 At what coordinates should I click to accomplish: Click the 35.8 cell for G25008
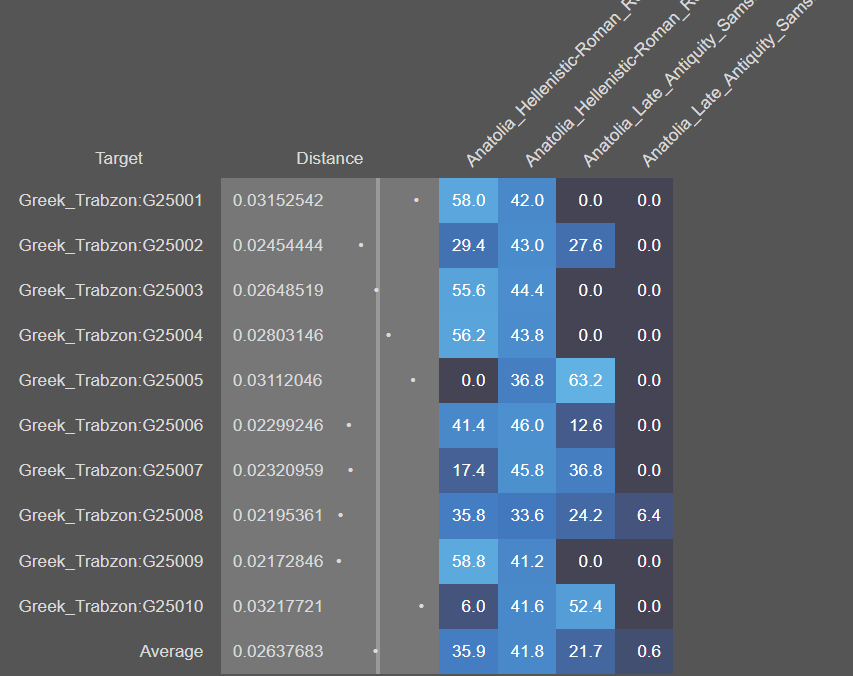pos(468,515)
